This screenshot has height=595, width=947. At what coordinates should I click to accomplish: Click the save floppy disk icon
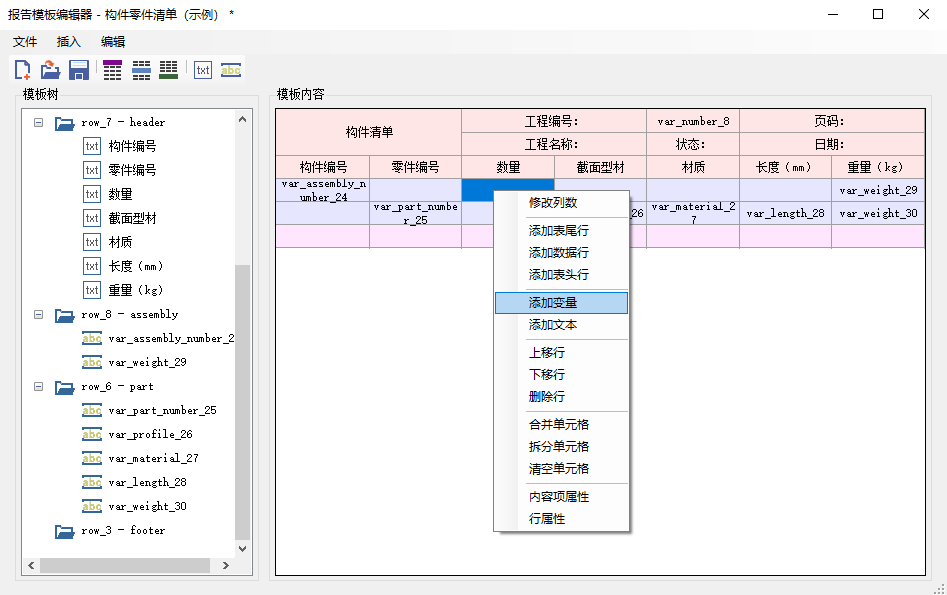click(x=79, y=70)
